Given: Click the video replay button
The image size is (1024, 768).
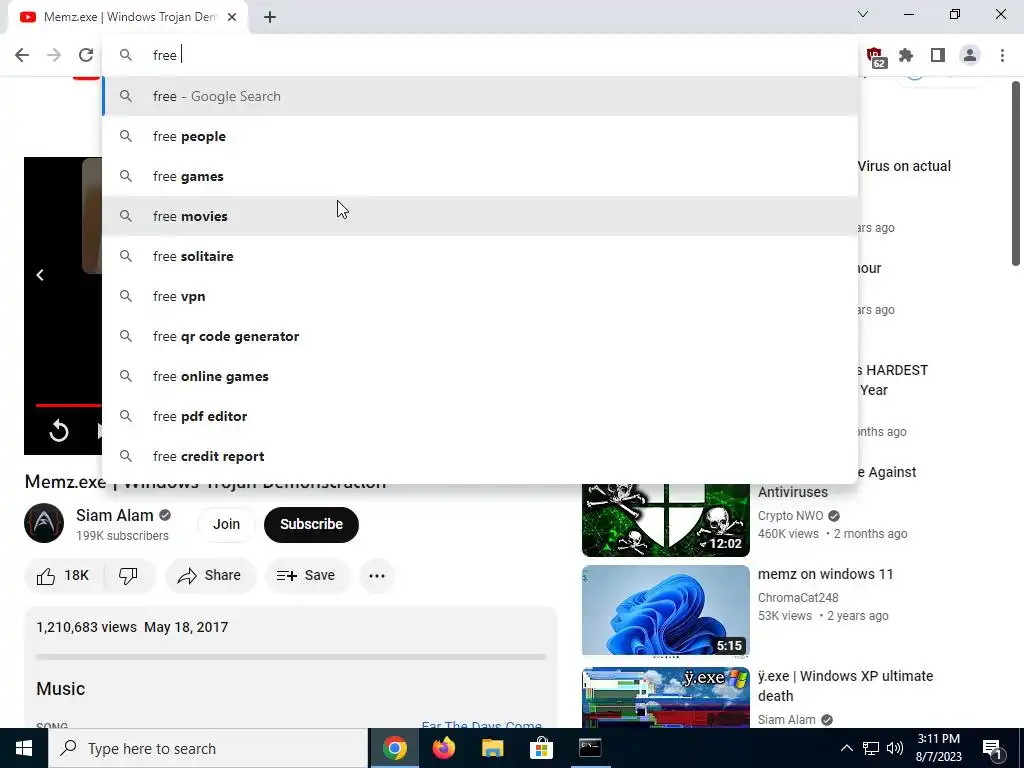Looking at the screenshot, I should [x=59, y=431].
